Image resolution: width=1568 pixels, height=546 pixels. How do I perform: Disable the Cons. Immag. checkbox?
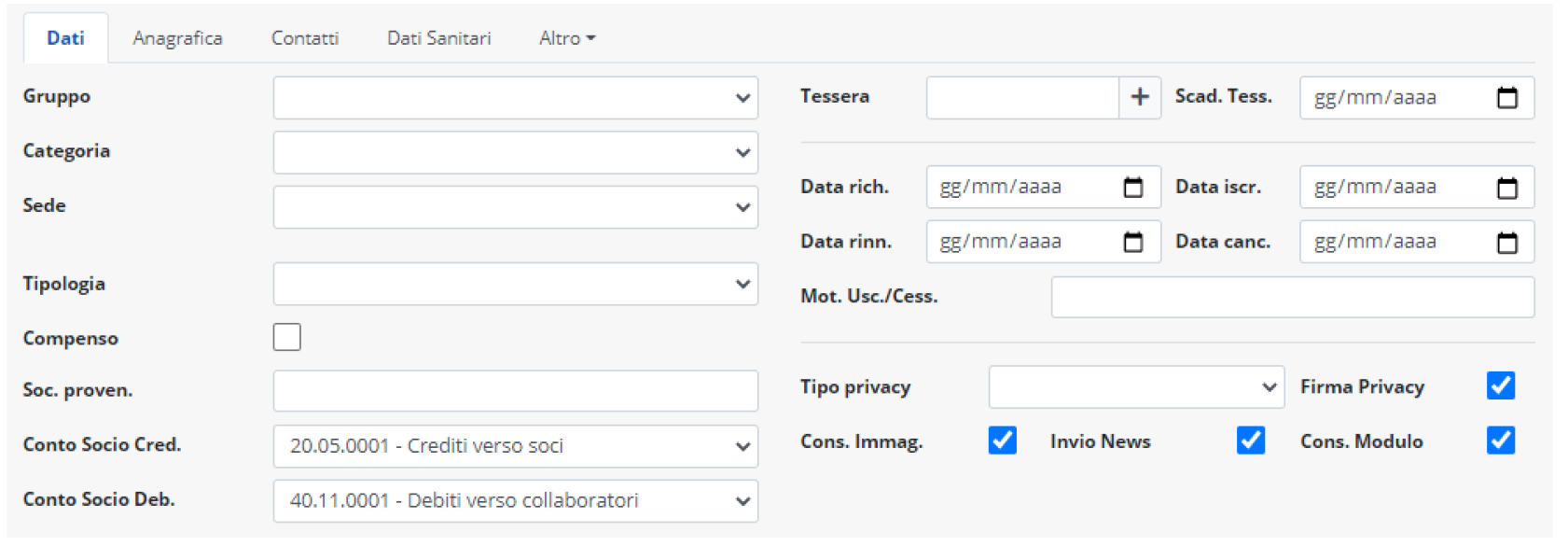click(1002, 441)
